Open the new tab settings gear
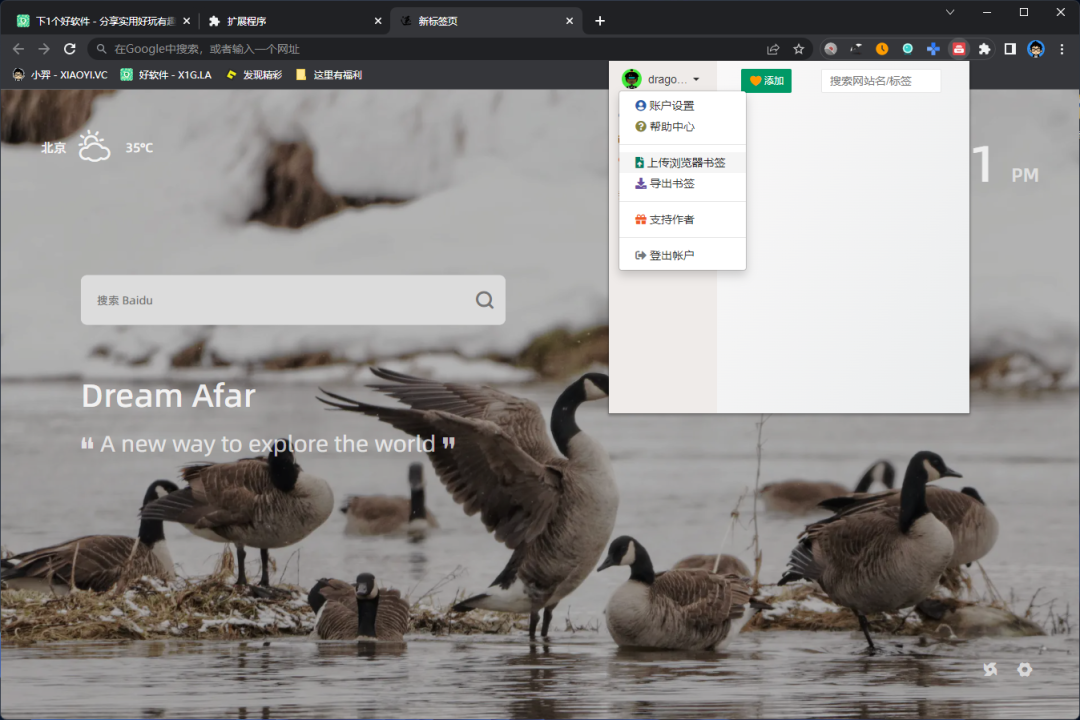1080x720 pixels. [1024, 669]
